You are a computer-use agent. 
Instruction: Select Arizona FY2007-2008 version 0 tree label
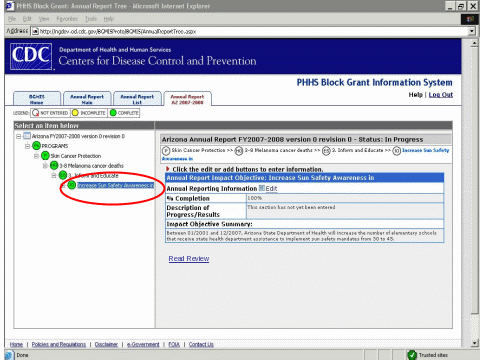[x=78, y=136]
